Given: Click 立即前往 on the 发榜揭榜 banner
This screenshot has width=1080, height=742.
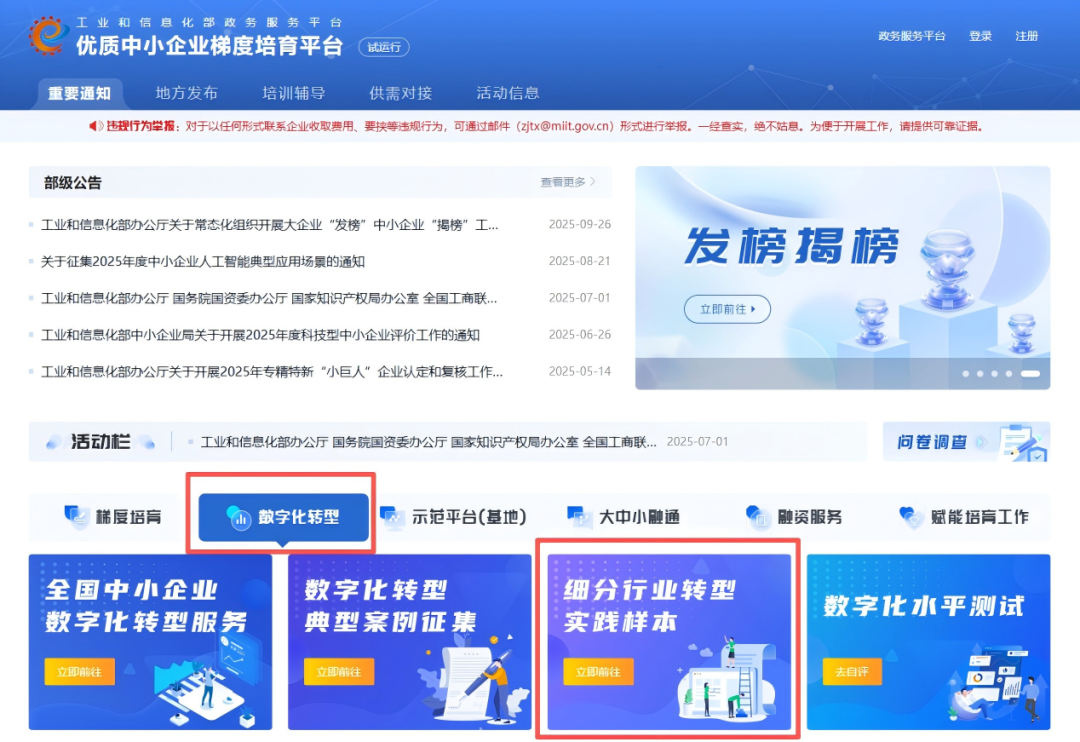Looking at the screenshot, I should tap(728, 309).
